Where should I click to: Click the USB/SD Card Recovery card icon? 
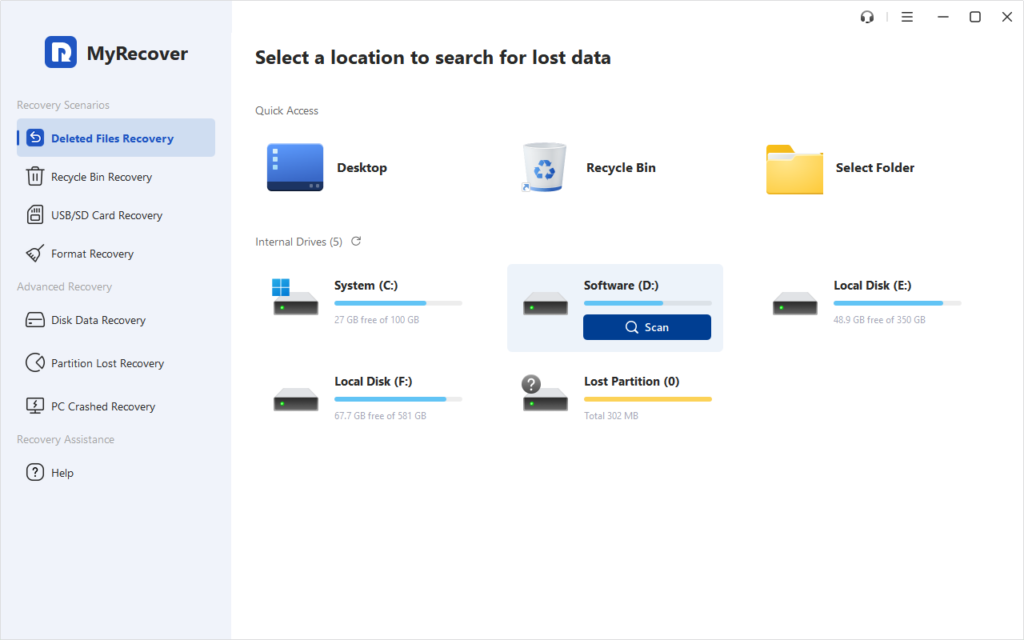[x=35, y=215]
